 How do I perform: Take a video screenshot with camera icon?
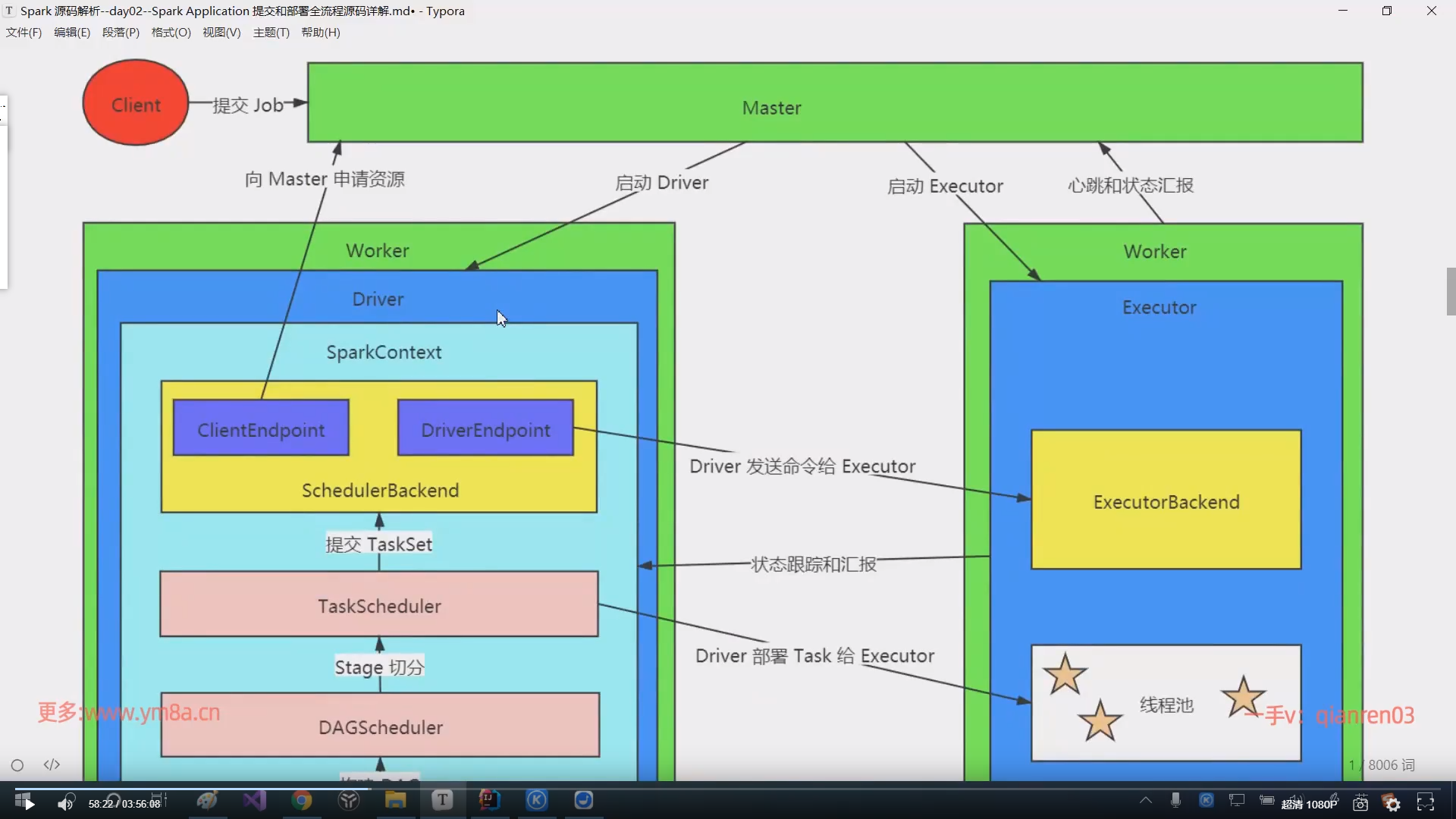coord(1360,803)
